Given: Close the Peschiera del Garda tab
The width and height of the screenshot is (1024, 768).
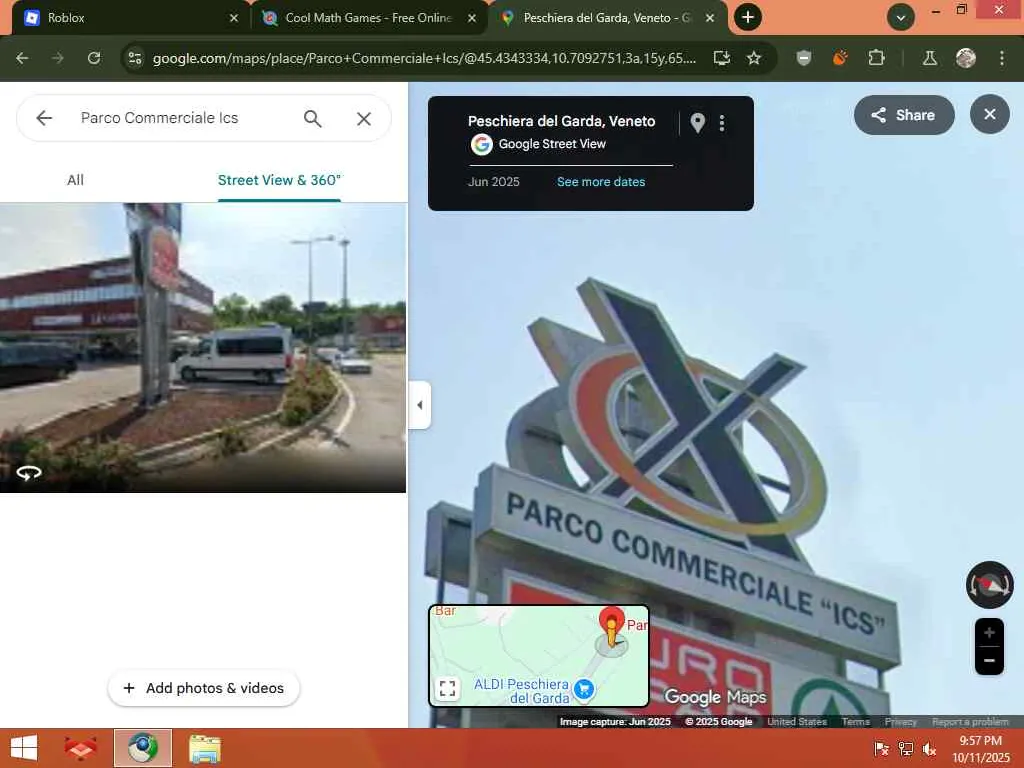Looking at the screenshot, I should point(710,18).
